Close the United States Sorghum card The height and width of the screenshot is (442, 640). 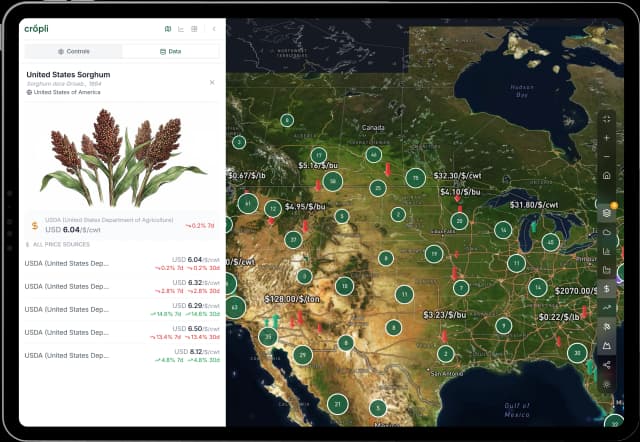coord(212,82)
